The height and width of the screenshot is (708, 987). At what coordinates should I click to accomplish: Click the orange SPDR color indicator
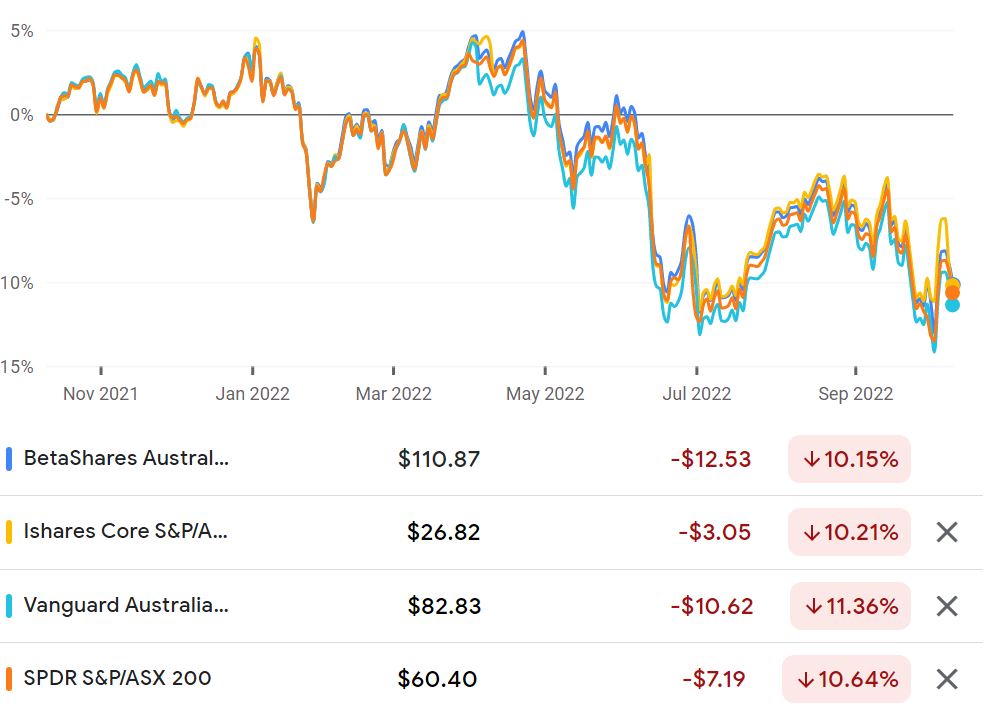[9, 679]
